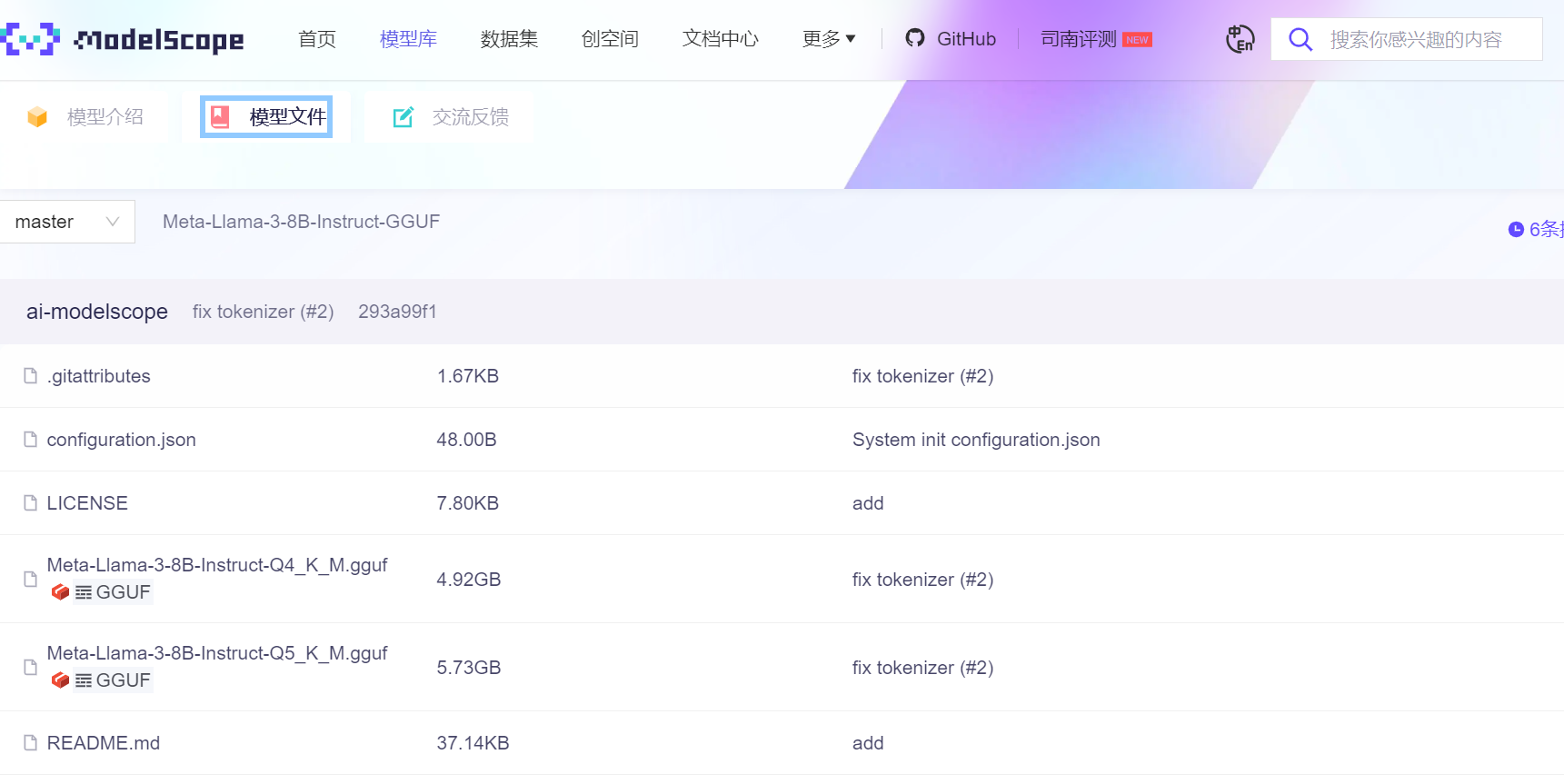The width and height of the screenshot is (1564, 784).
Task: Open the 创空间 menu item
Action: click(610, 39)
